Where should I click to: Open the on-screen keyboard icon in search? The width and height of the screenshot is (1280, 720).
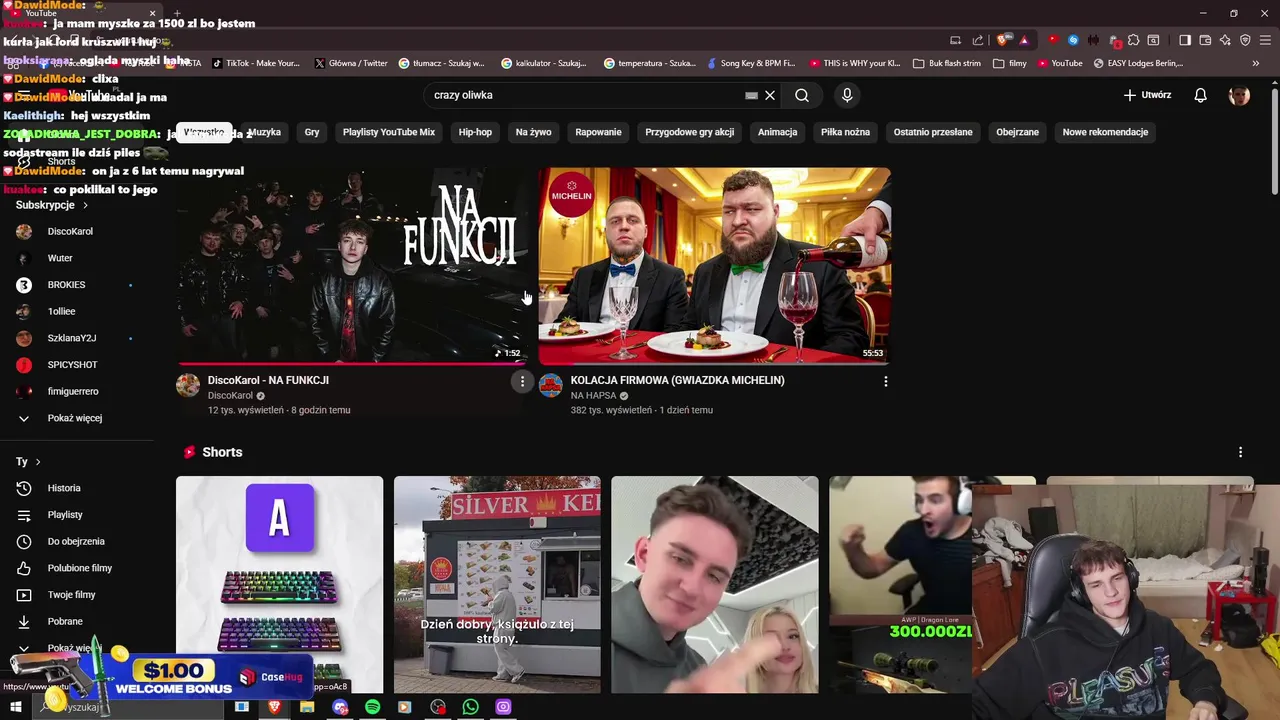751,95
